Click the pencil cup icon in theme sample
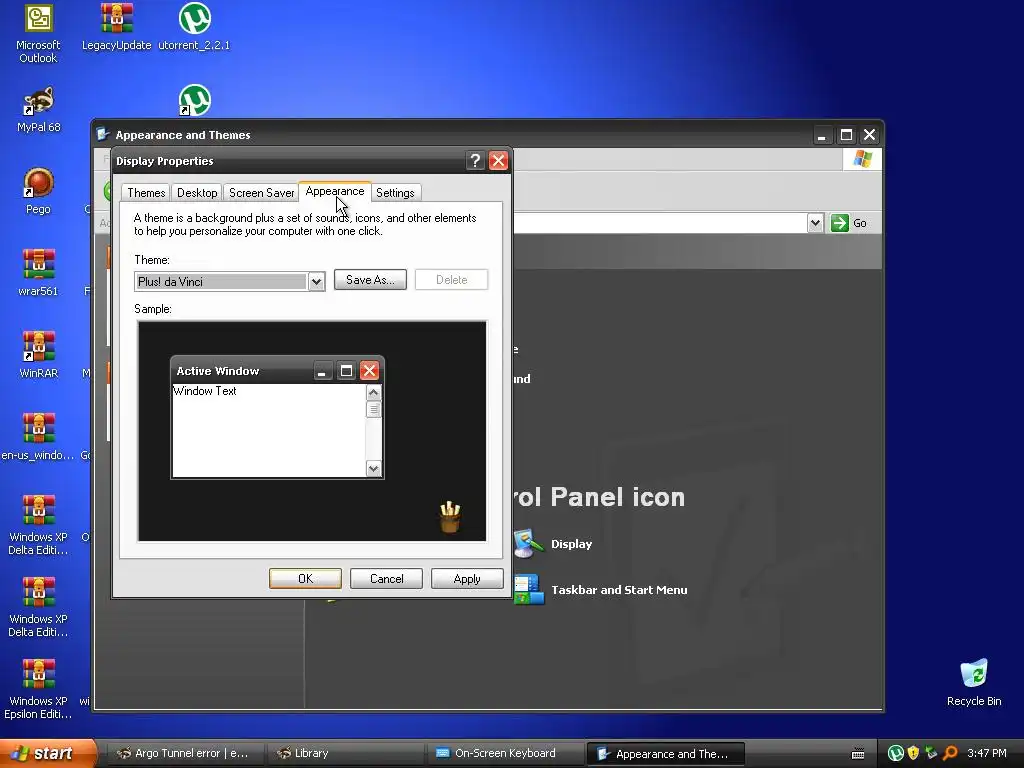The width and height of the screenshot is (1024, 768). coord(450,517)
